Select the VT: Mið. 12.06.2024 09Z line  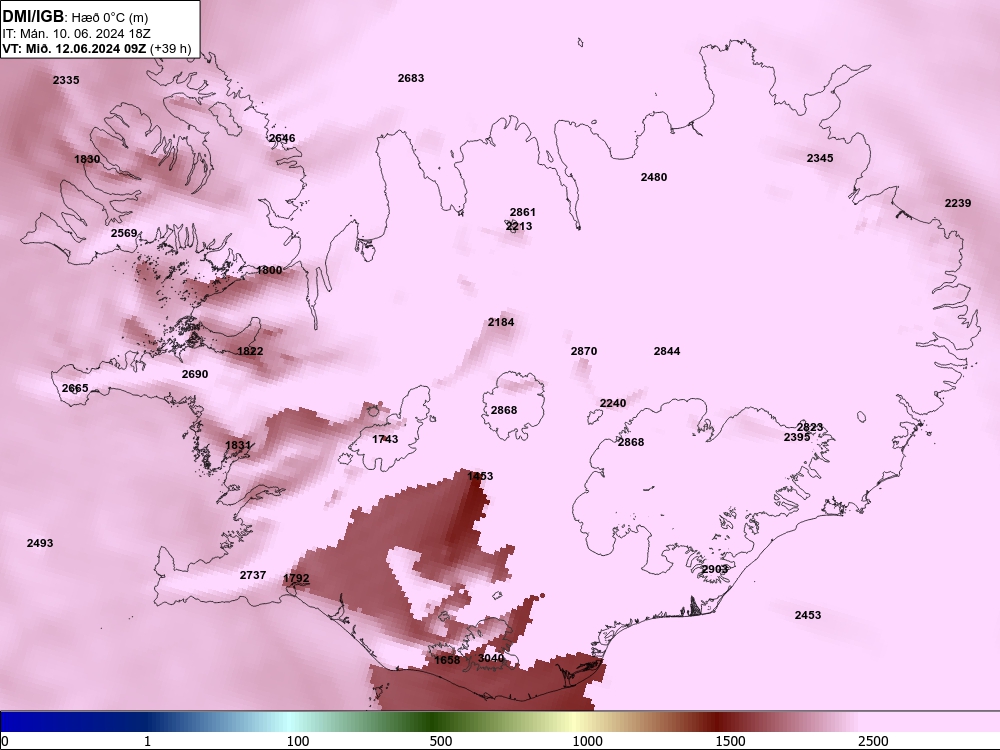(x=97, y=48)
